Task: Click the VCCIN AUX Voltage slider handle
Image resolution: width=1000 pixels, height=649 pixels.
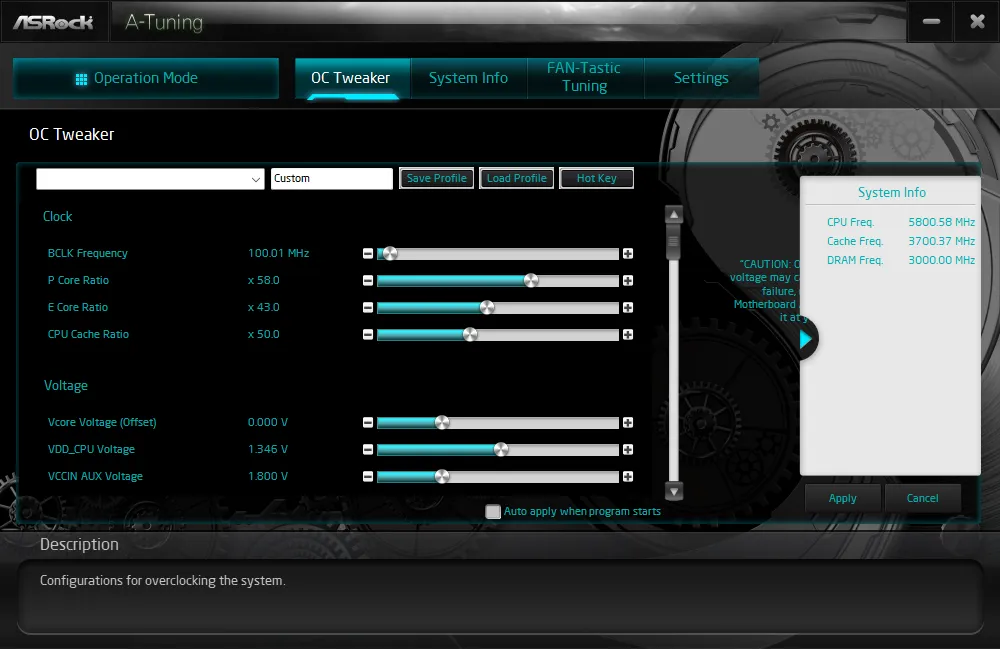Action: click(442, 477)
